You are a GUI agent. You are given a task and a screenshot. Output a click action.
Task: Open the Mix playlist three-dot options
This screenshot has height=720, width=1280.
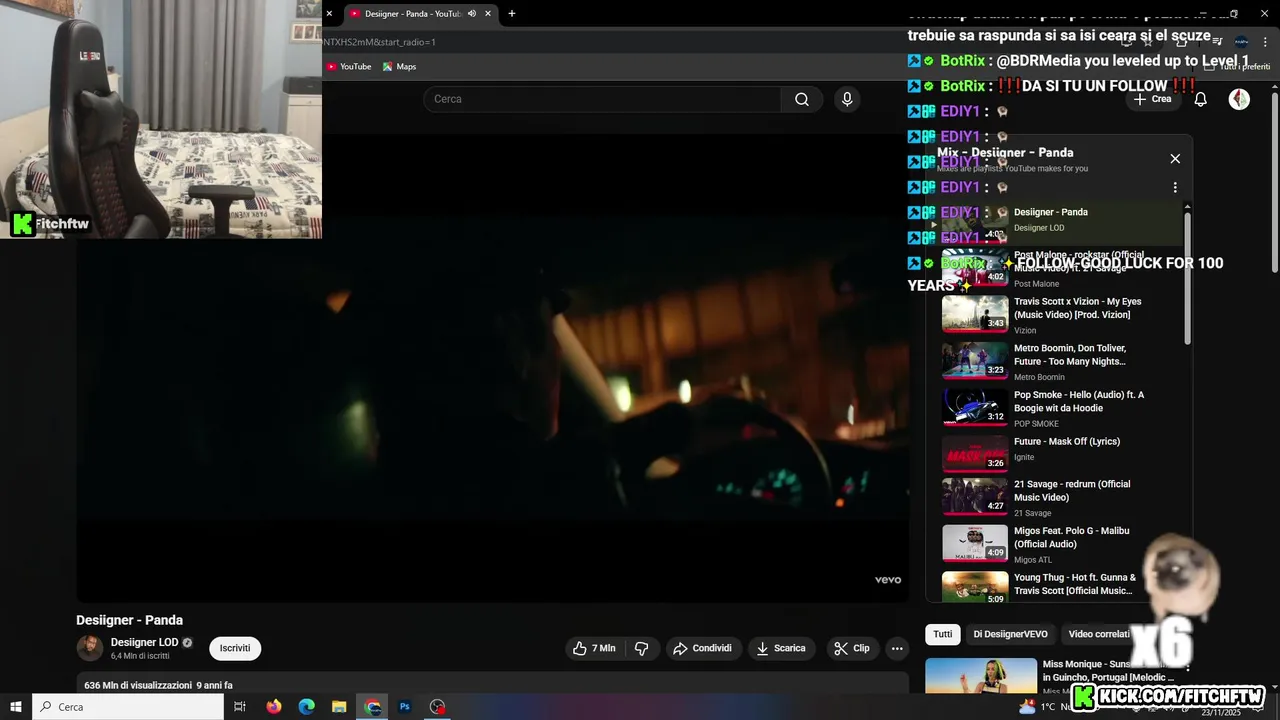1175,187
